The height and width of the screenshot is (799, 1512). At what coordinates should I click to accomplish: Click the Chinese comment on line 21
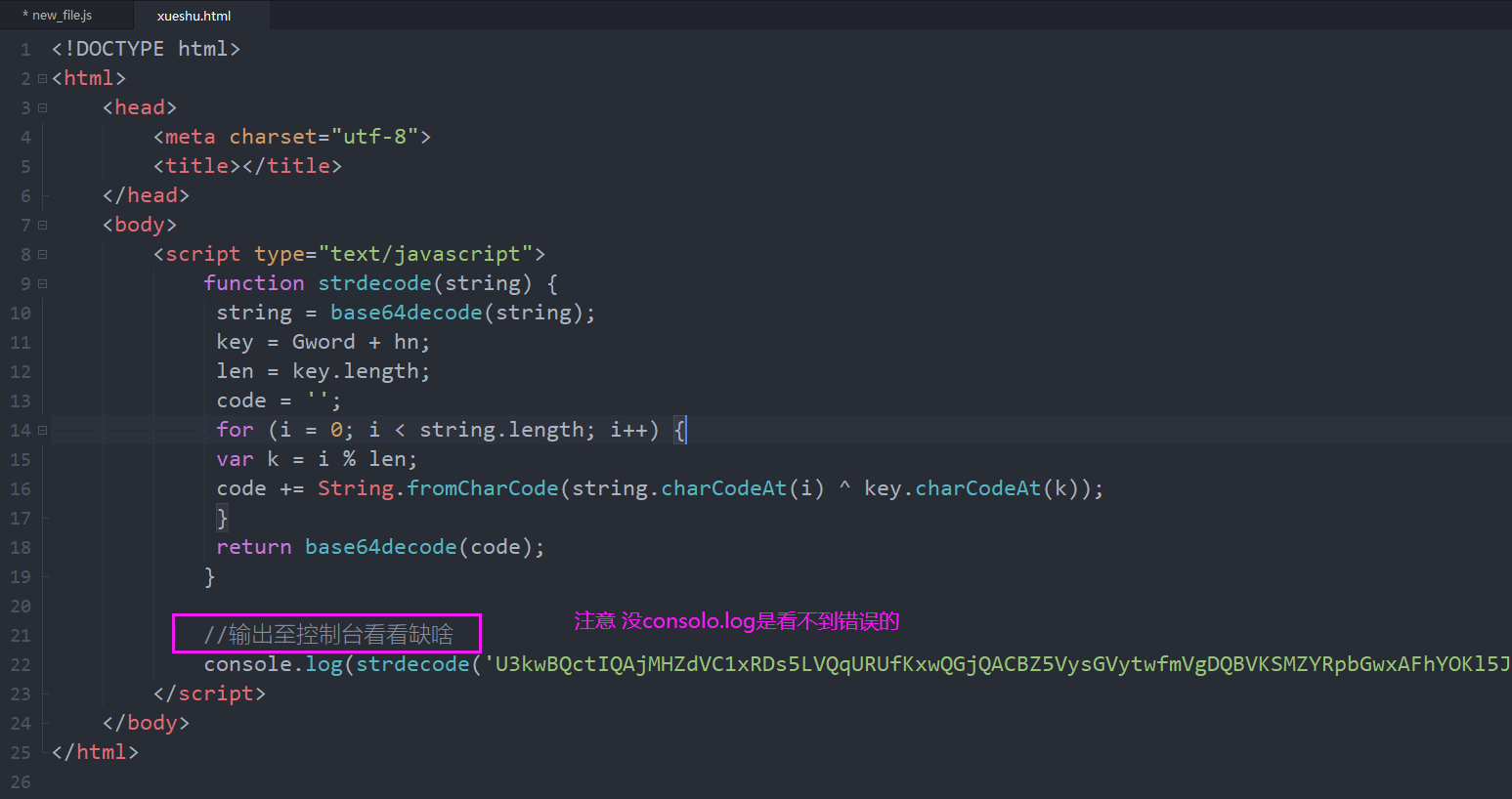(329, 635)
